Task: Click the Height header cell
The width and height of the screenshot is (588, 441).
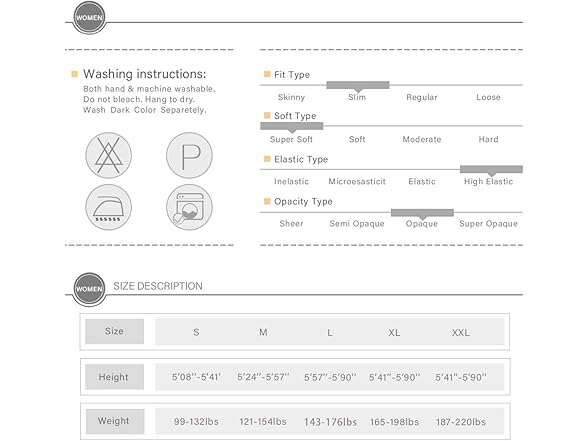Action: pos(114,376)
